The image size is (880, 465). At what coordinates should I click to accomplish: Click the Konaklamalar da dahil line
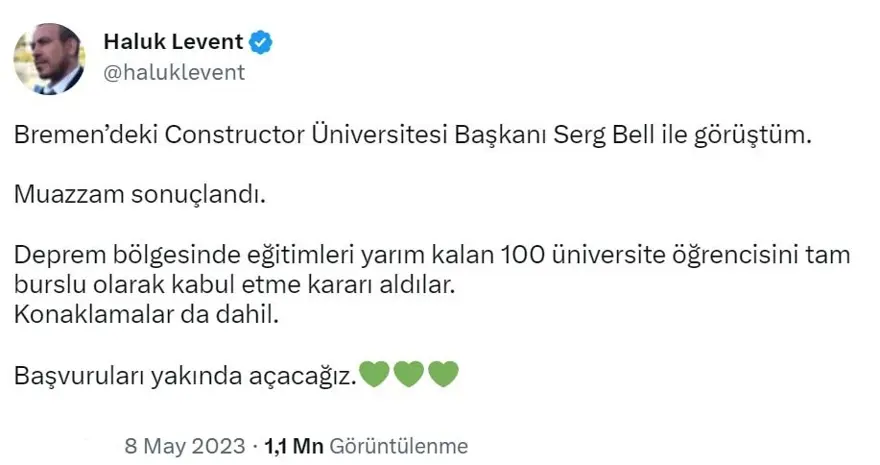[144, 315]
